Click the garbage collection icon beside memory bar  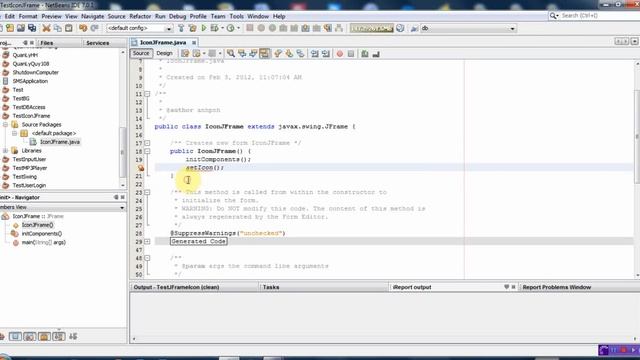click(400, 28)
